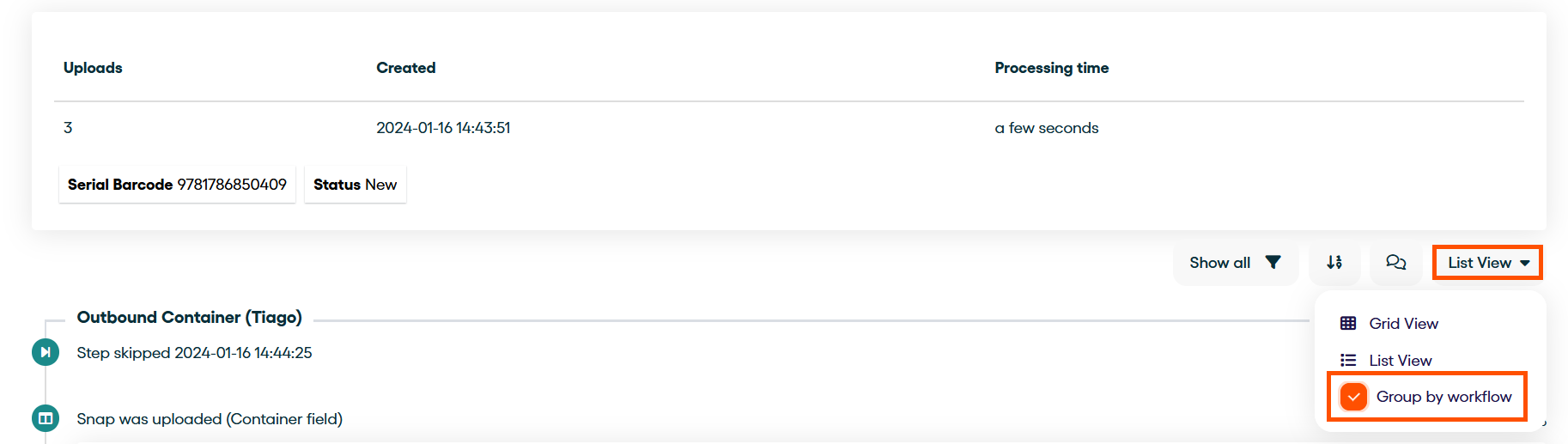Click the Status New tag
This screenshot has height=444, width=1568.
(355, 185)
